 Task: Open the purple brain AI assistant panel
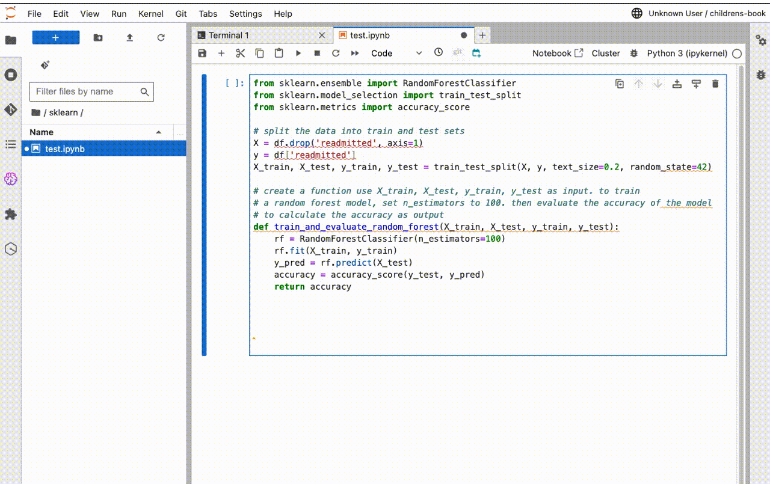(10, 179)
